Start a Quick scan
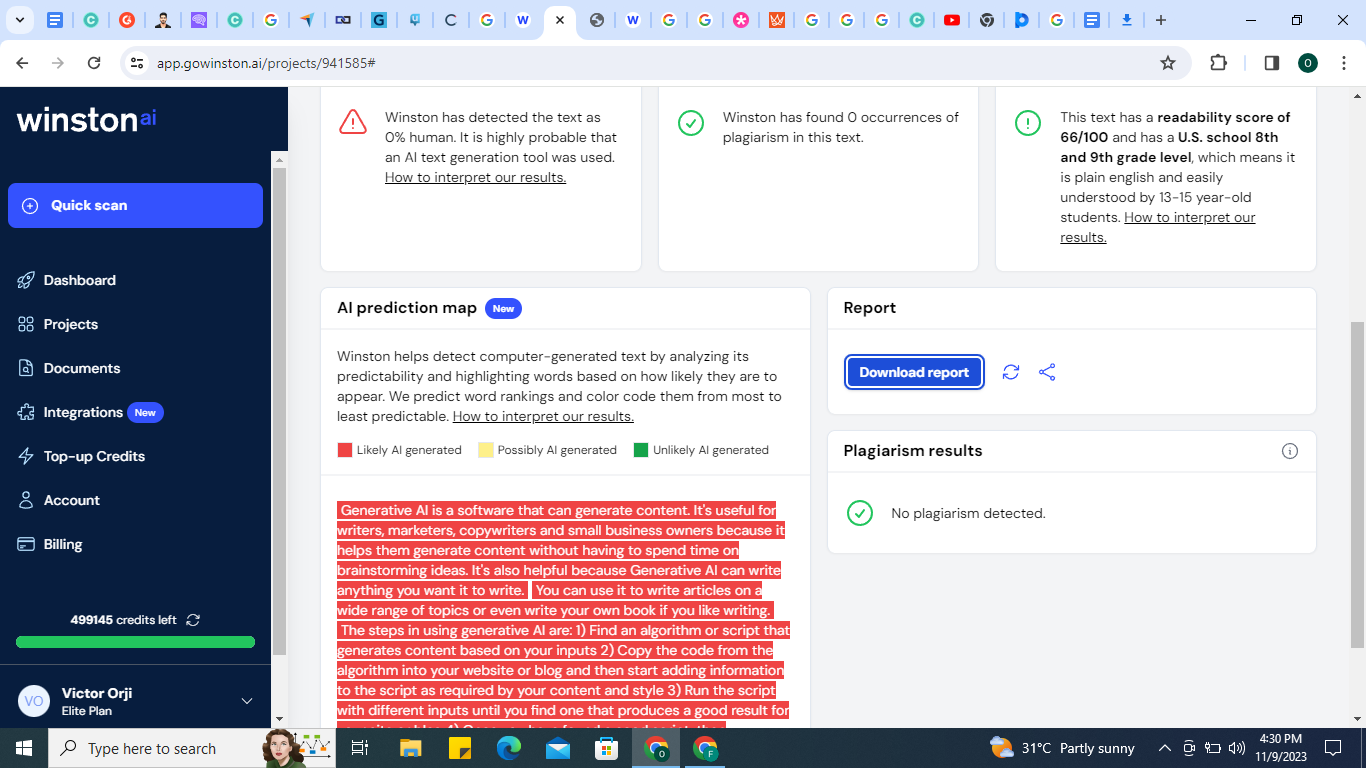This screenshot has width=1366, height=768. click(x=135, y=205)
